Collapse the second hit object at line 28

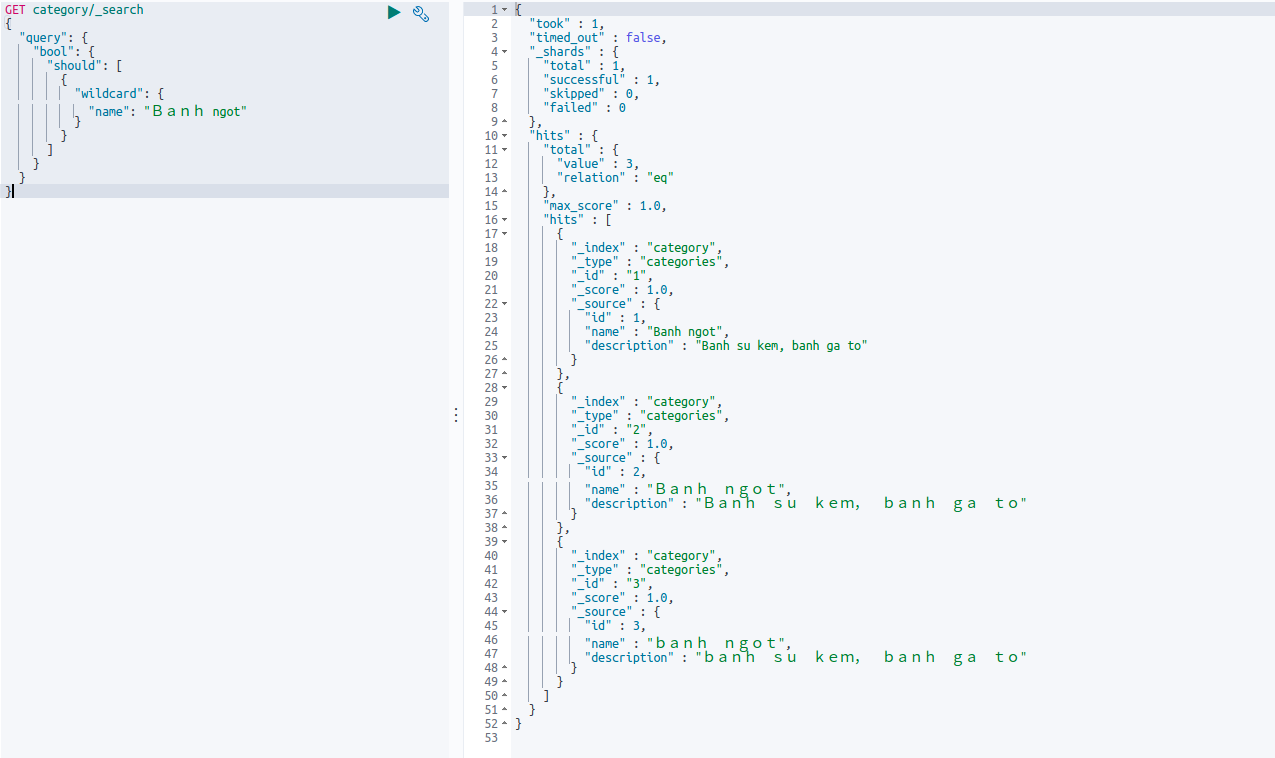[505, 388]
